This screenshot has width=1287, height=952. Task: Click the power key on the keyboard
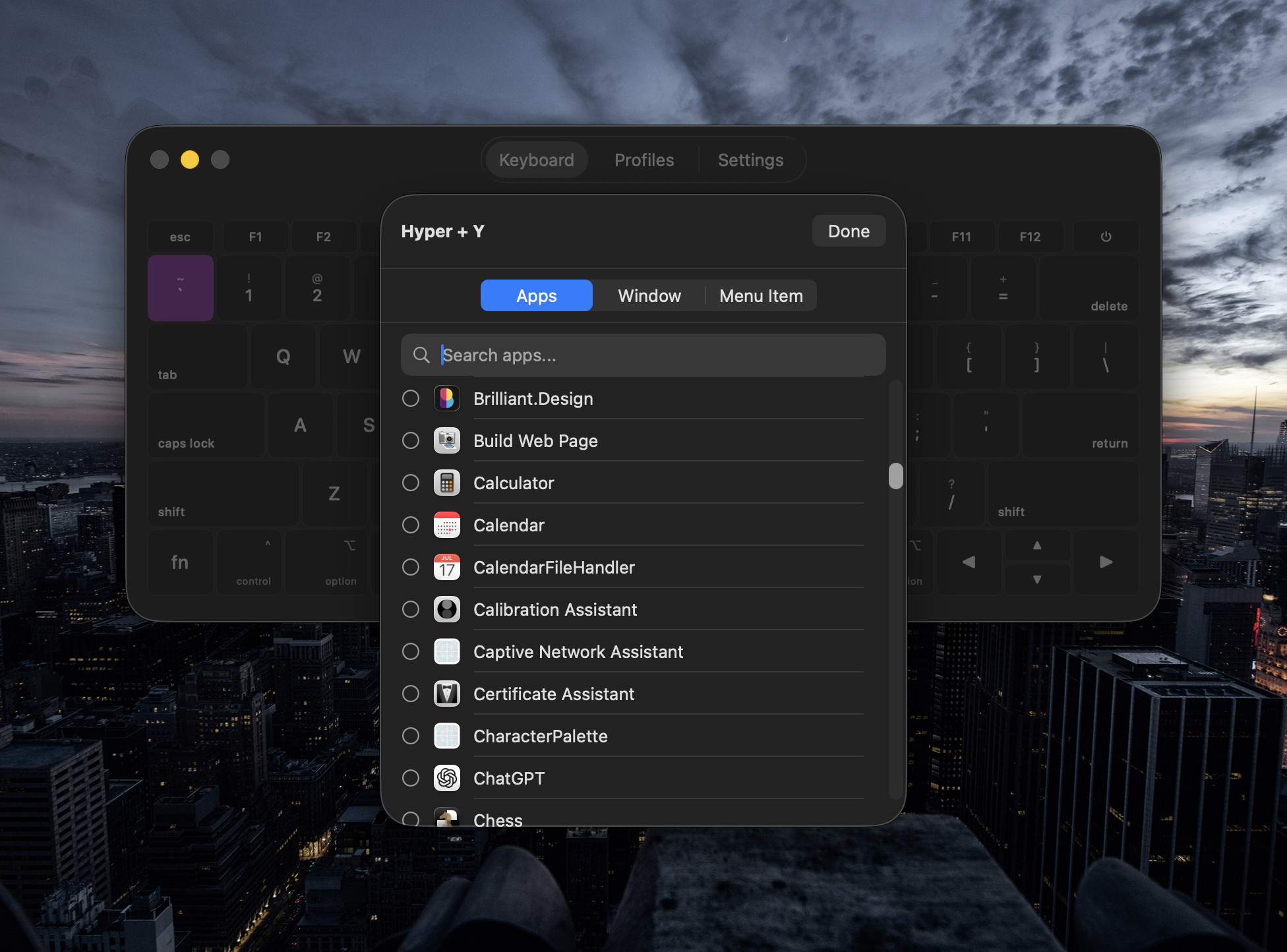(1106, 237)
